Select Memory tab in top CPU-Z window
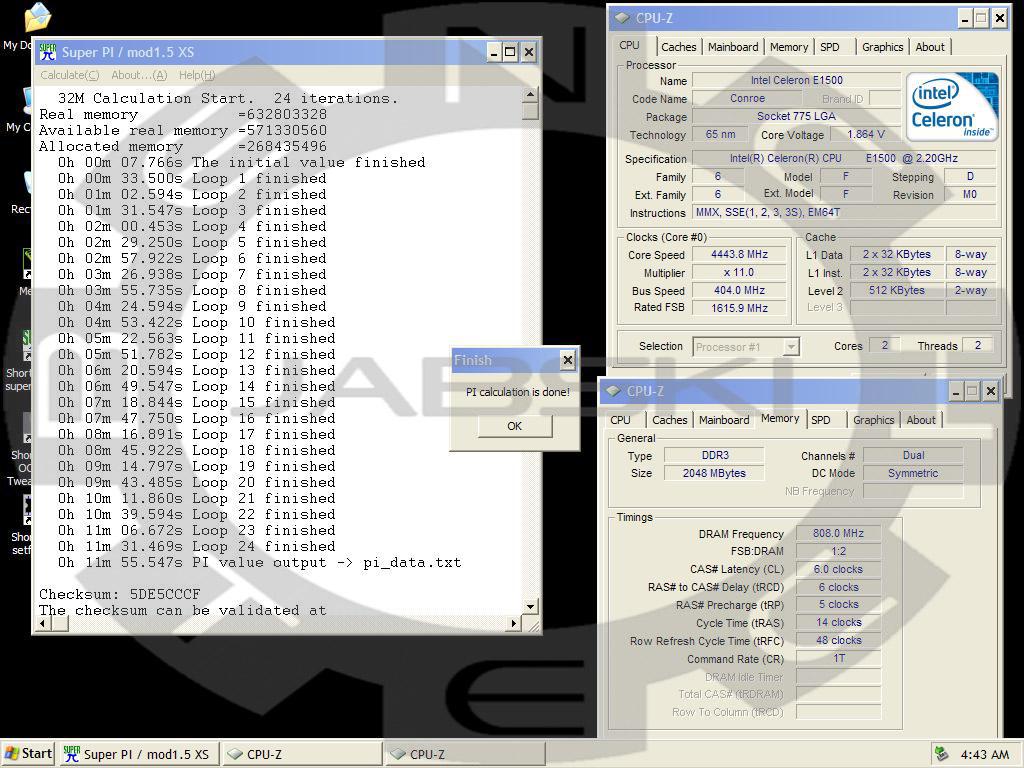The width and height of the screenshot is (1024, 768). [788, 47]
